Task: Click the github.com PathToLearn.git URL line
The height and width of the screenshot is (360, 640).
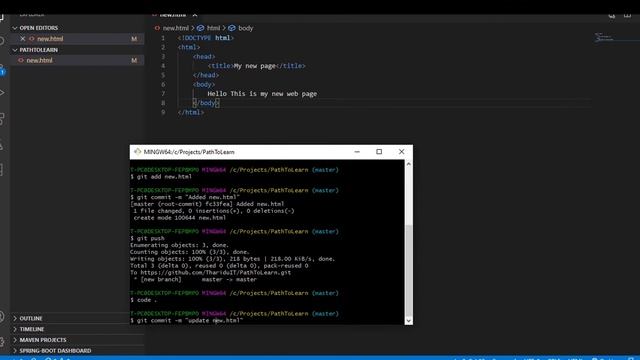Action: (x=211, y=273)
